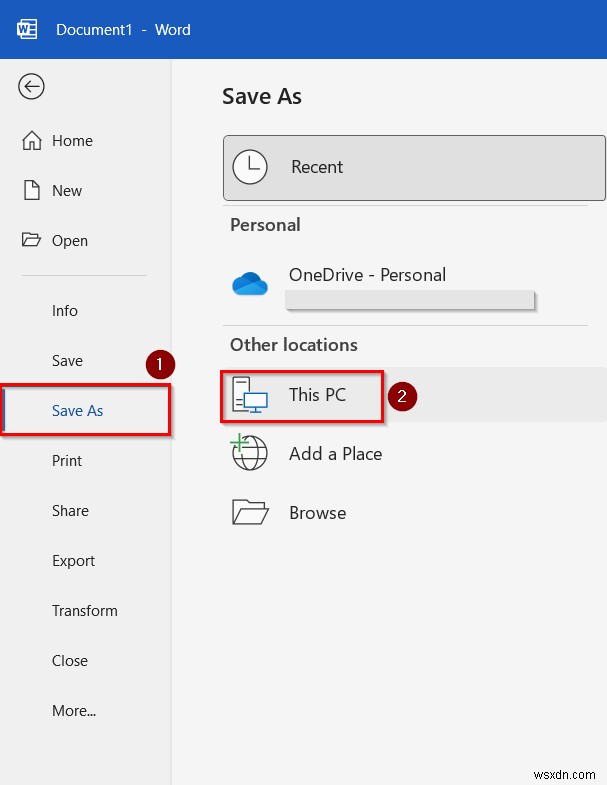Click the Add a Place globe icon
This screenshot has width=607, height=785.
pos(249,453)
